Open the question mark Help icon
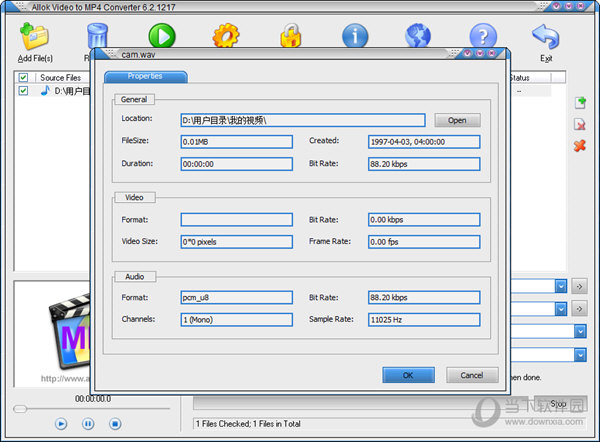This screenshot has height=442, width=600. tap(483, 36)
